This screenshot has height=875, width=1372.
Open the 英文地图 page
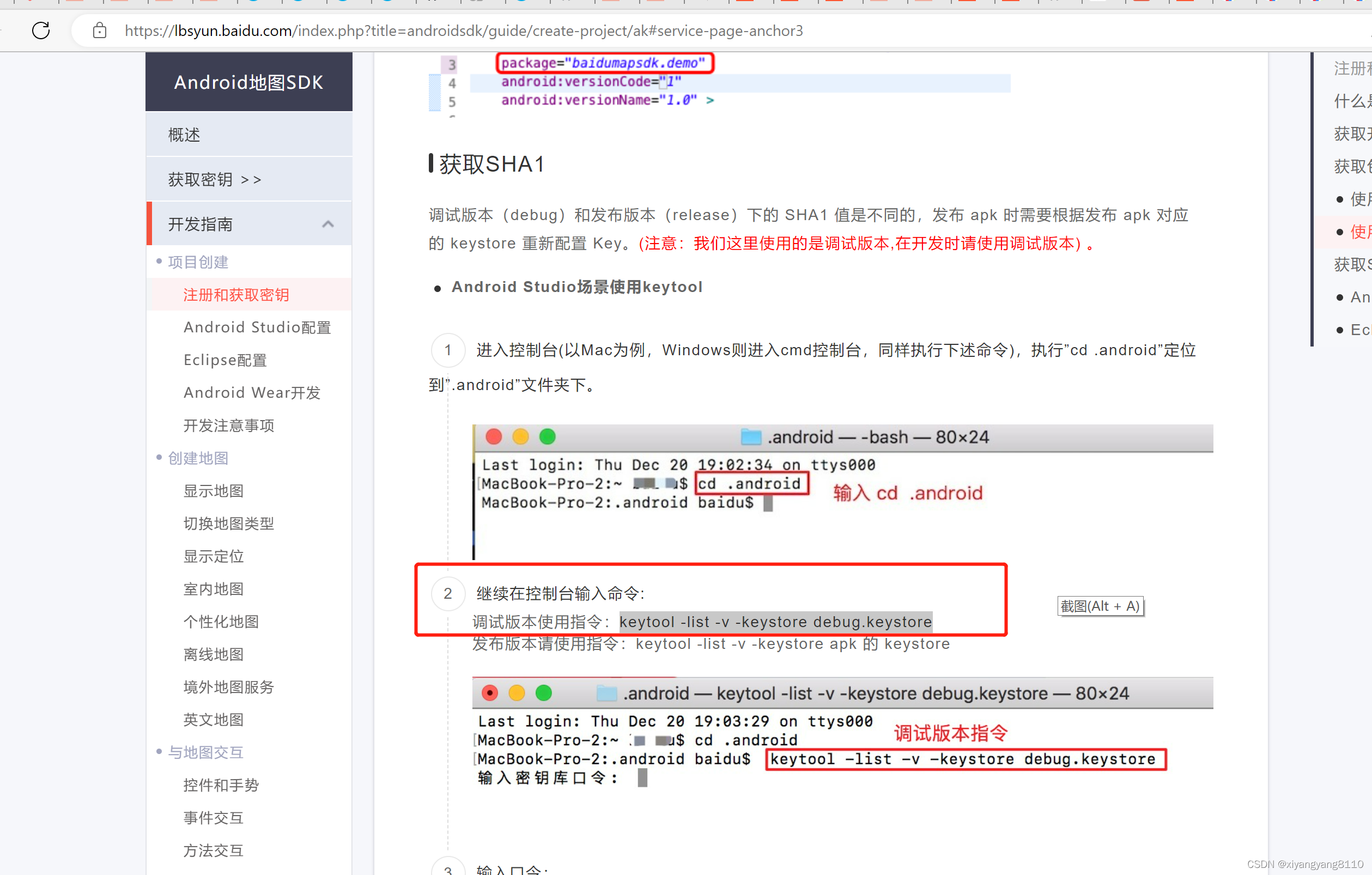213,719
